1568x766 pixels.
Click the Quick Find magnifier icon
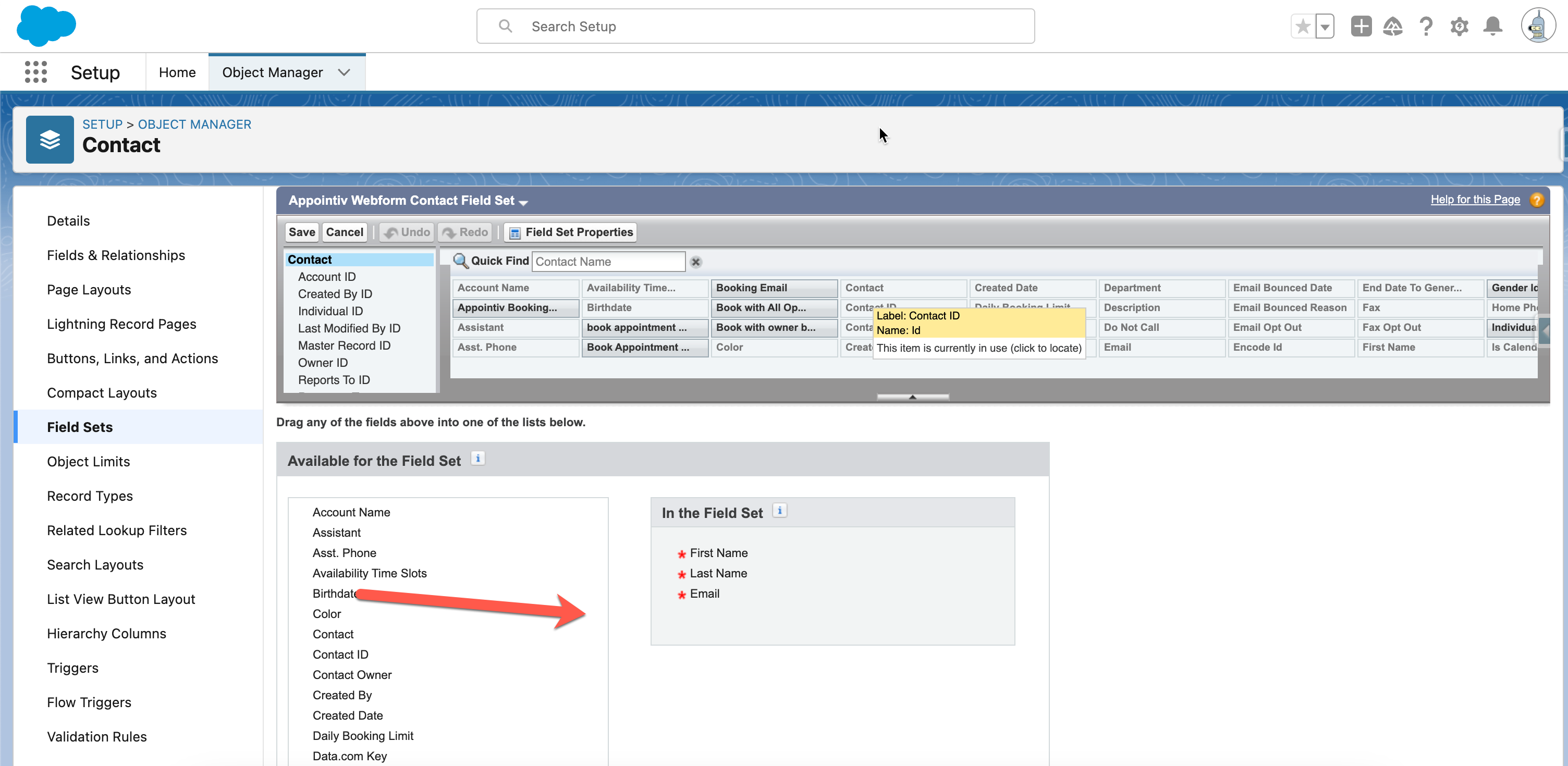coord(461,261)
